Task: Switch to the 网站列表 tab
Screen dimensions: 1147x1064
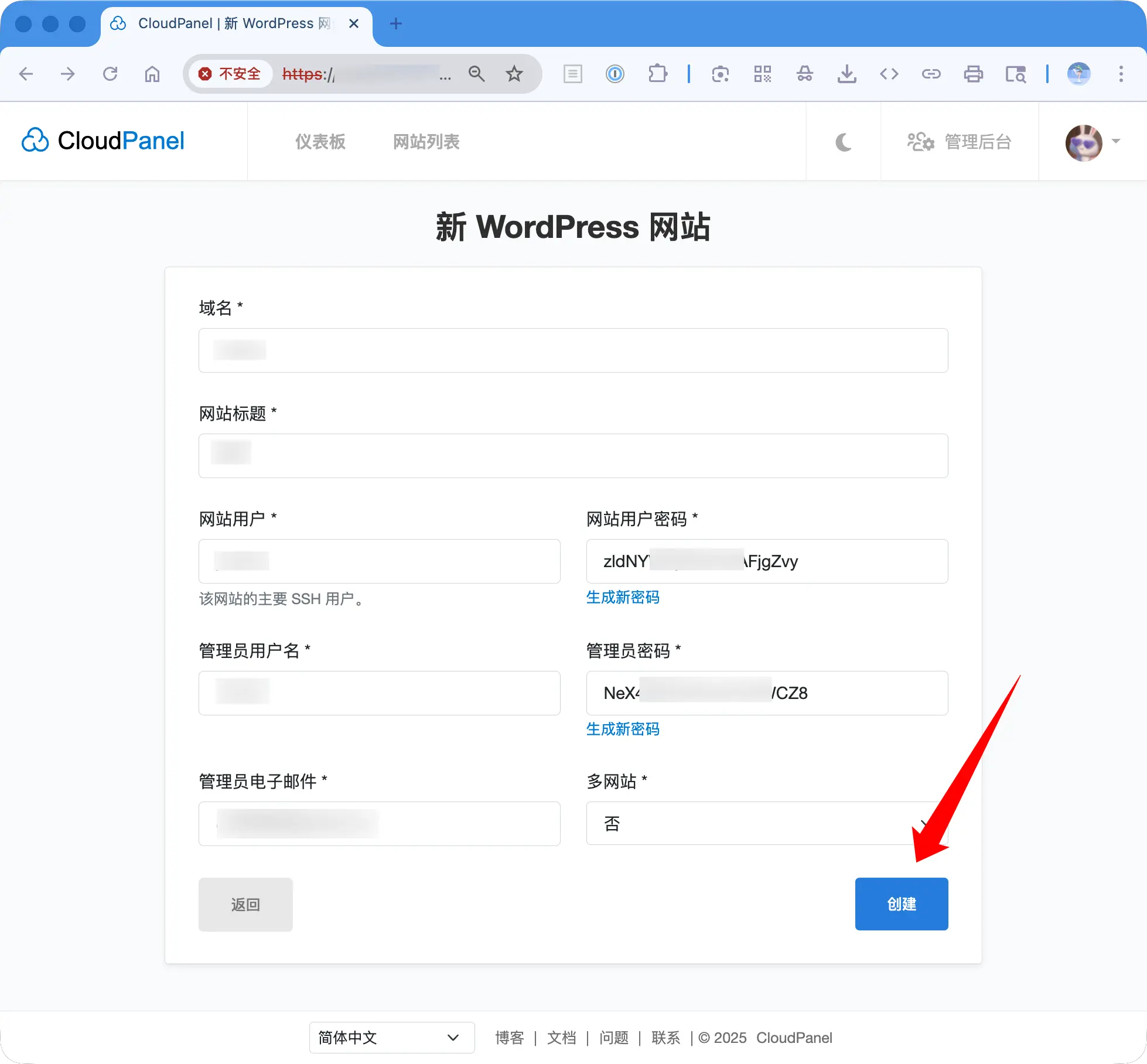Action: [426, 142]
